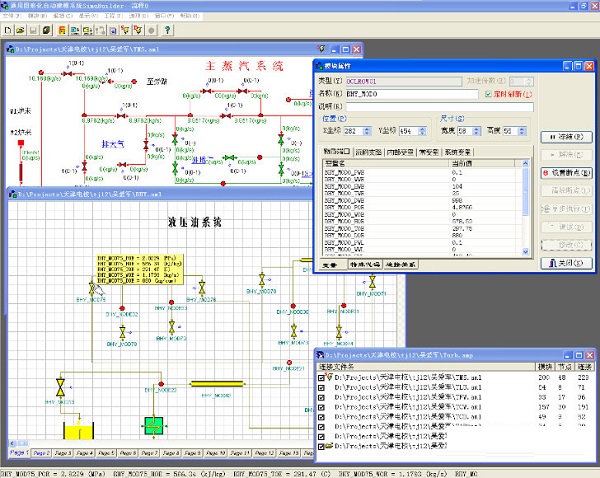This screenshot has height=478, width=600.
Task: Select the Page 7 sheet tab
Action: click(x=149, y=453)
